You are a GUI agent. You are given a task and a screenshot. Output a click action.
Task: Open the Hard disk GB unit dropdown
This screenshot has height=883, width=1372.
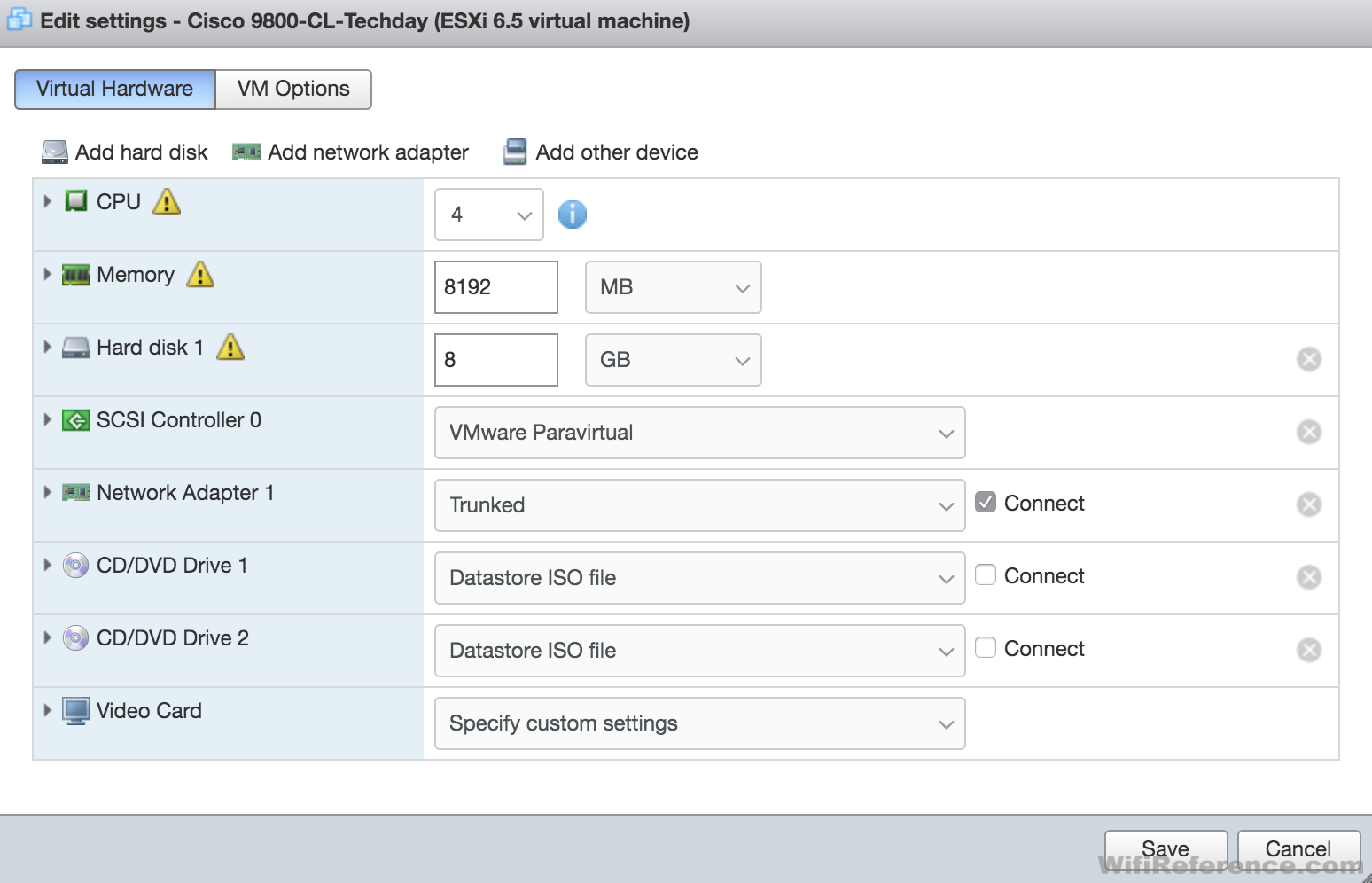pos(674,360)
